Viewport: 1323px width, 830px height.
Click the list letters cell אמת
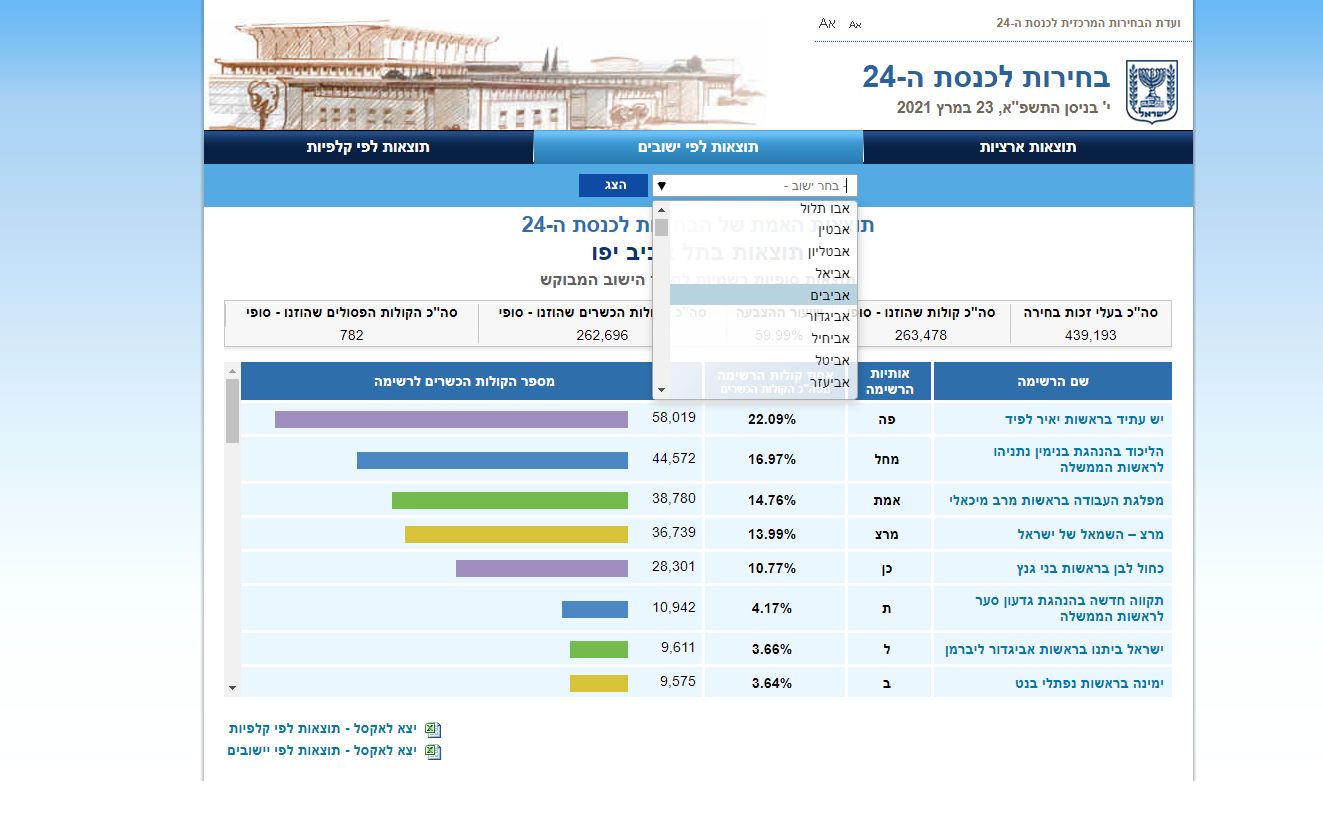[890, 500]
